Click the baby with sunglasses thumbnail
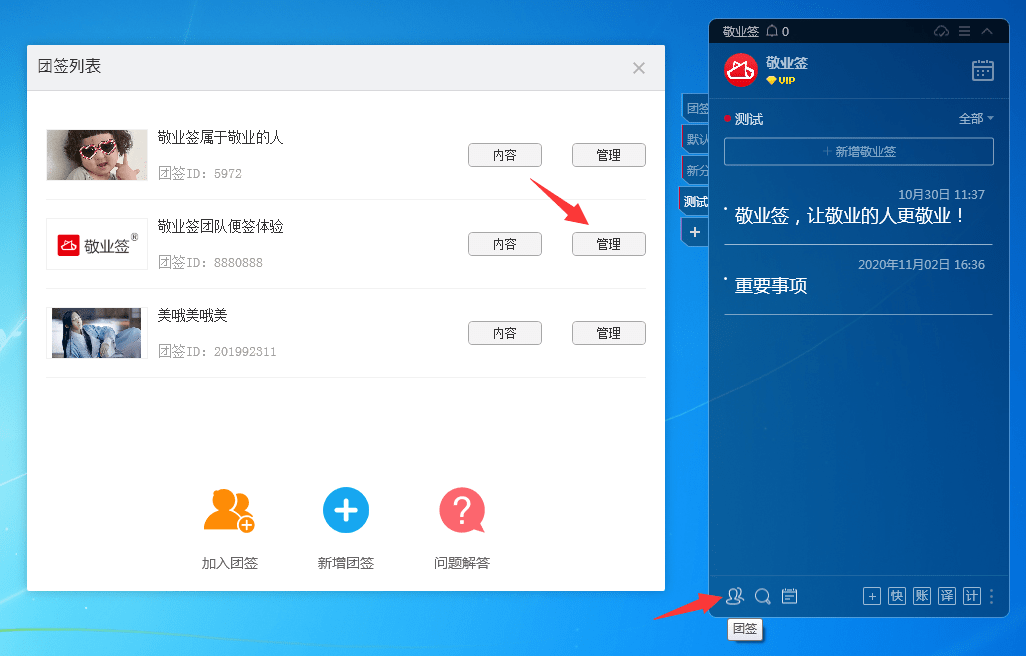Screen dimensions: 1026x656 click(x=97, y=155)
